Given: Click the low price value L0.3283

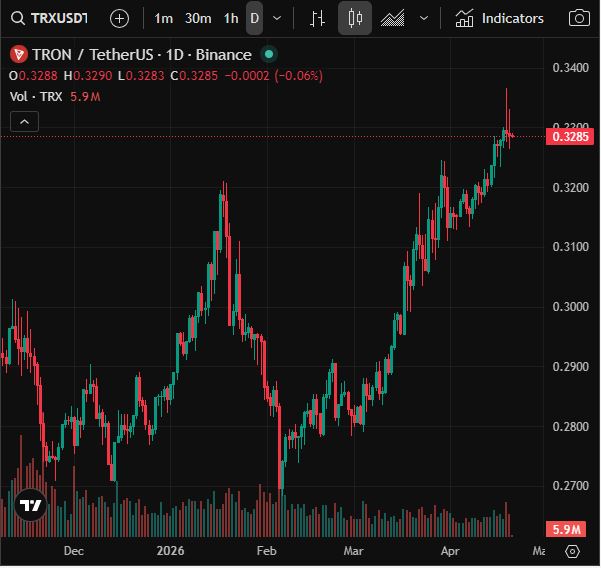Looking at the screenshot, I should pos(141,76).
